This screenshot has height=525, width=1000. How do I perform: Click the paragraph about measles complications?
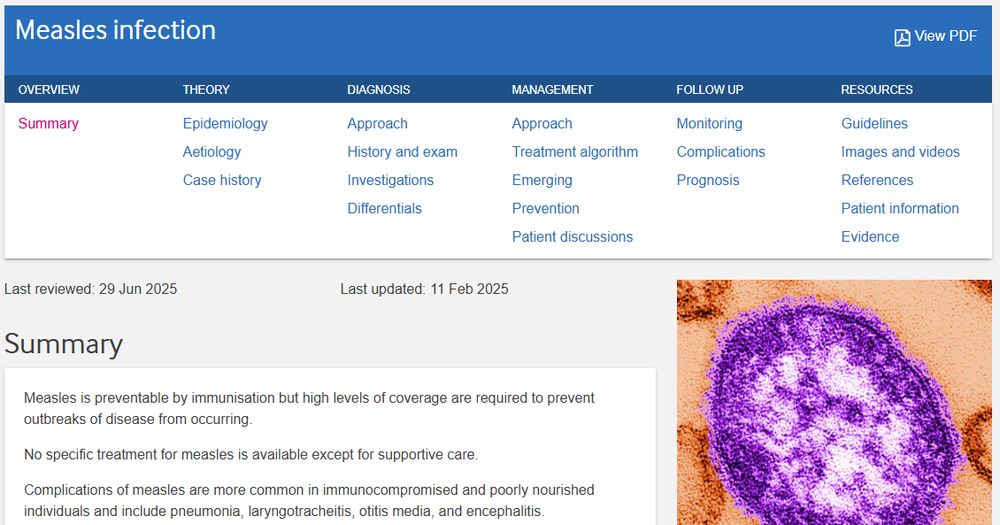309,501
